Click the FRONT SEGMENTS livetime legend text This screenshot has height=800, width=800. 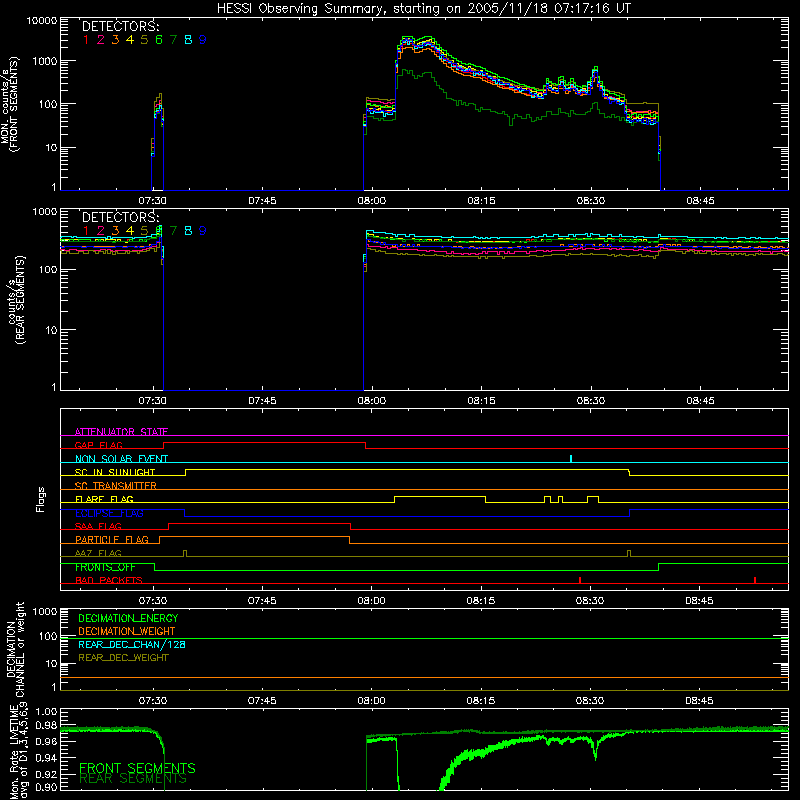click(x=137, y=768)
